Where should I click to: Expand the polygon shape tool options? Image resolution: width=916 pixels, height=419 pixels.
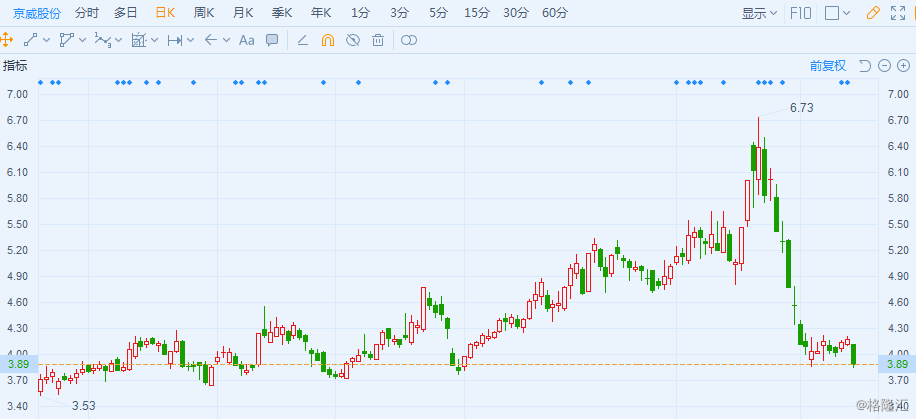[x=82, y=40]
